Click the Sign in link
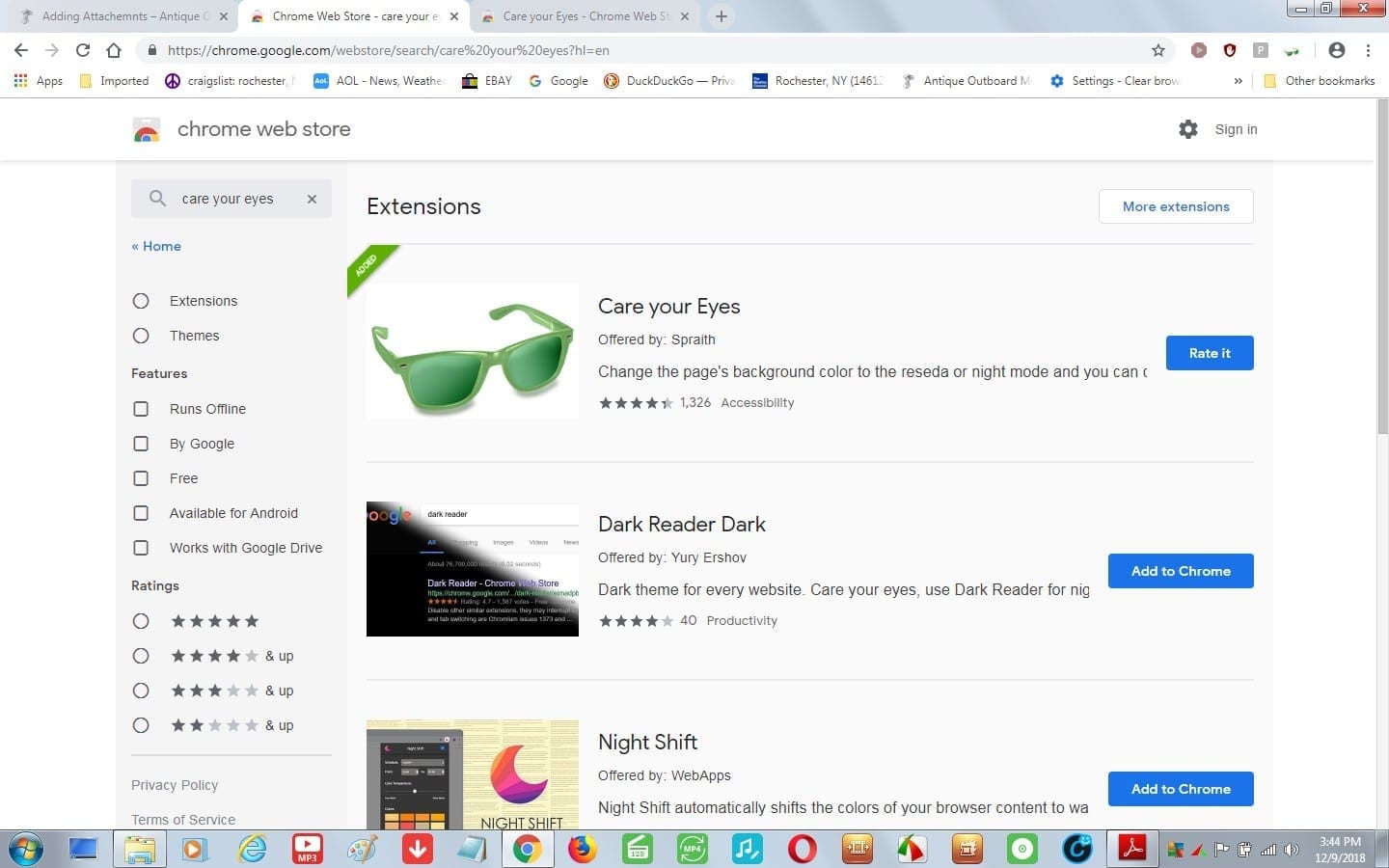This screenshot has width=1389, height=868. pos(1236,129)
